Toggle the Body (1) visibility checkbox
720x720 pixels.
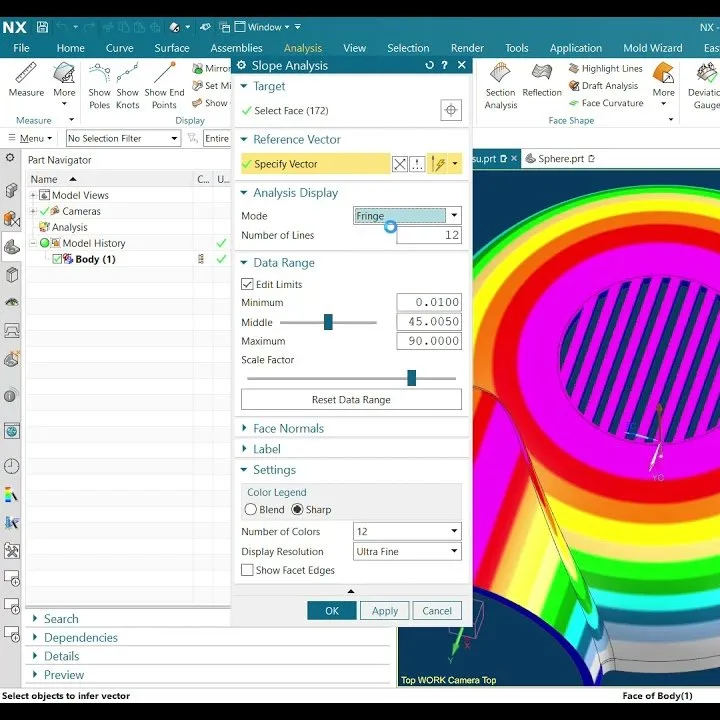click(57, 259)
